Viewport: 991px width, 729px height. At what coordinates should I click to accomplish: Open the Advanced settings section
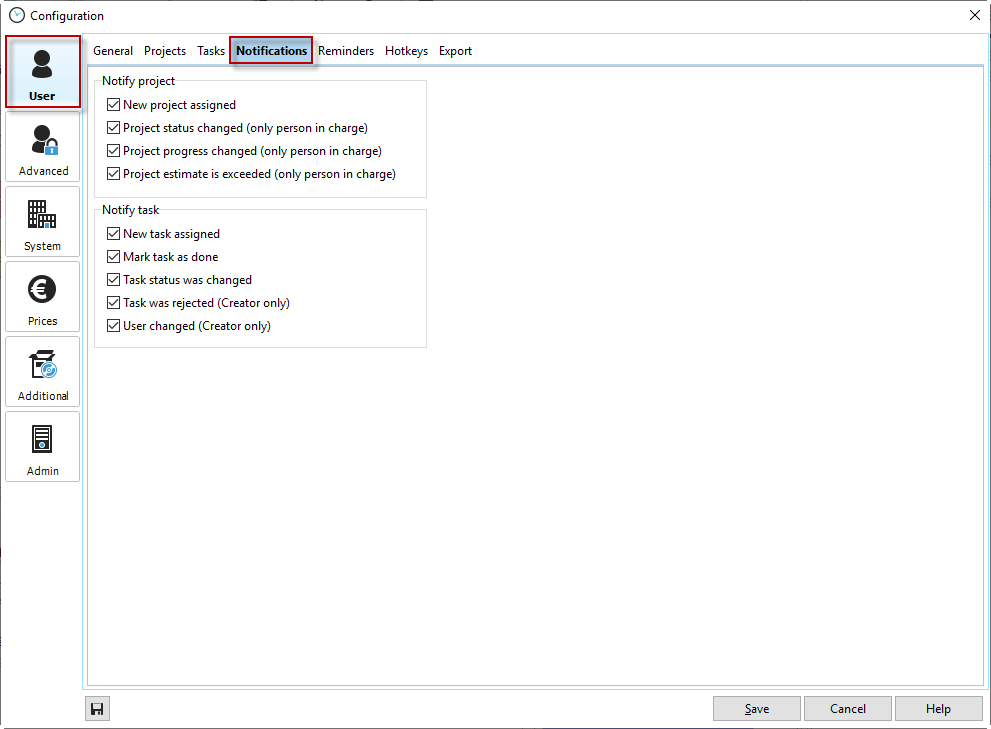pyautogui.click(x=43, y=147)
